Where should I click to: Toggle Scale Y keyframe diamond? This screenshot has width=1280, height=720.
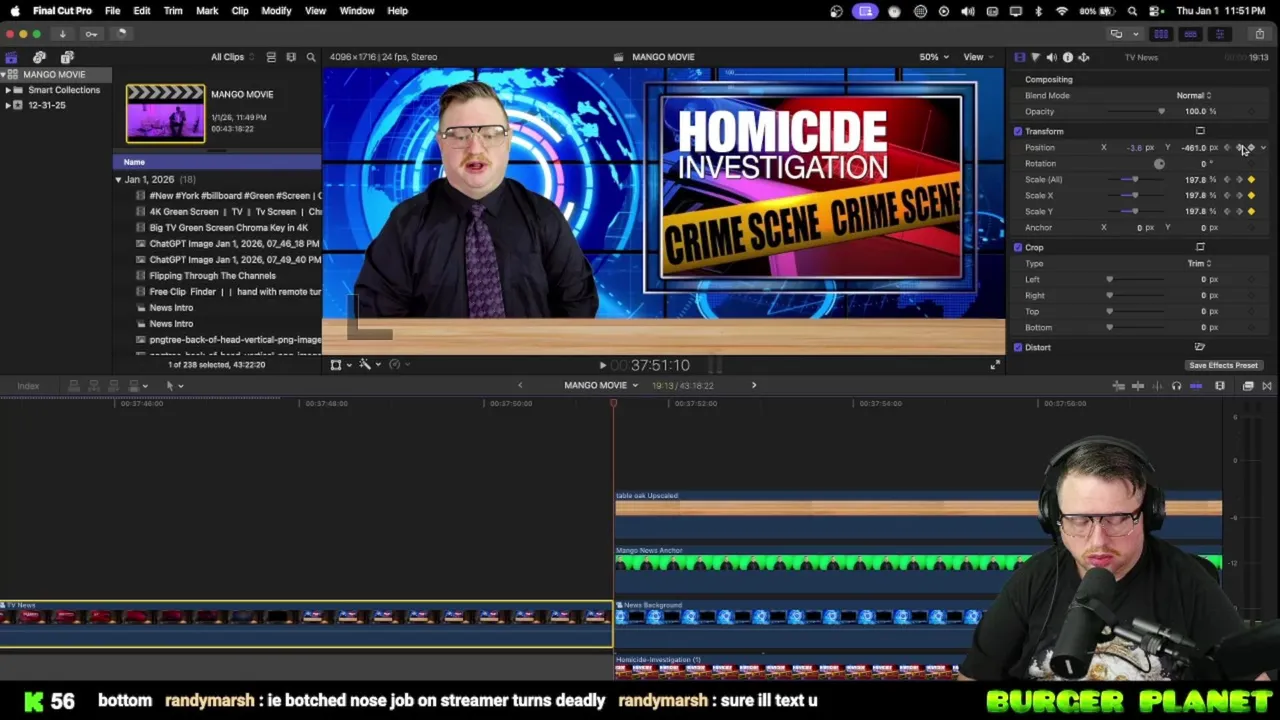point(1251,212)
